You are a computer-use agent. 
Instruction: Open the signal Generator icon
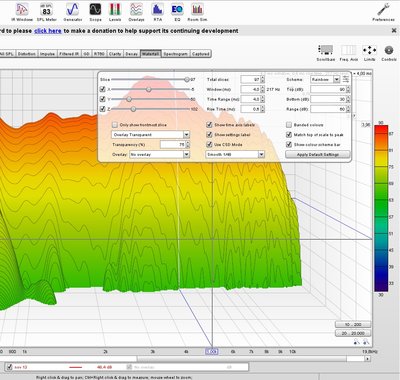[x=73, y=12]
